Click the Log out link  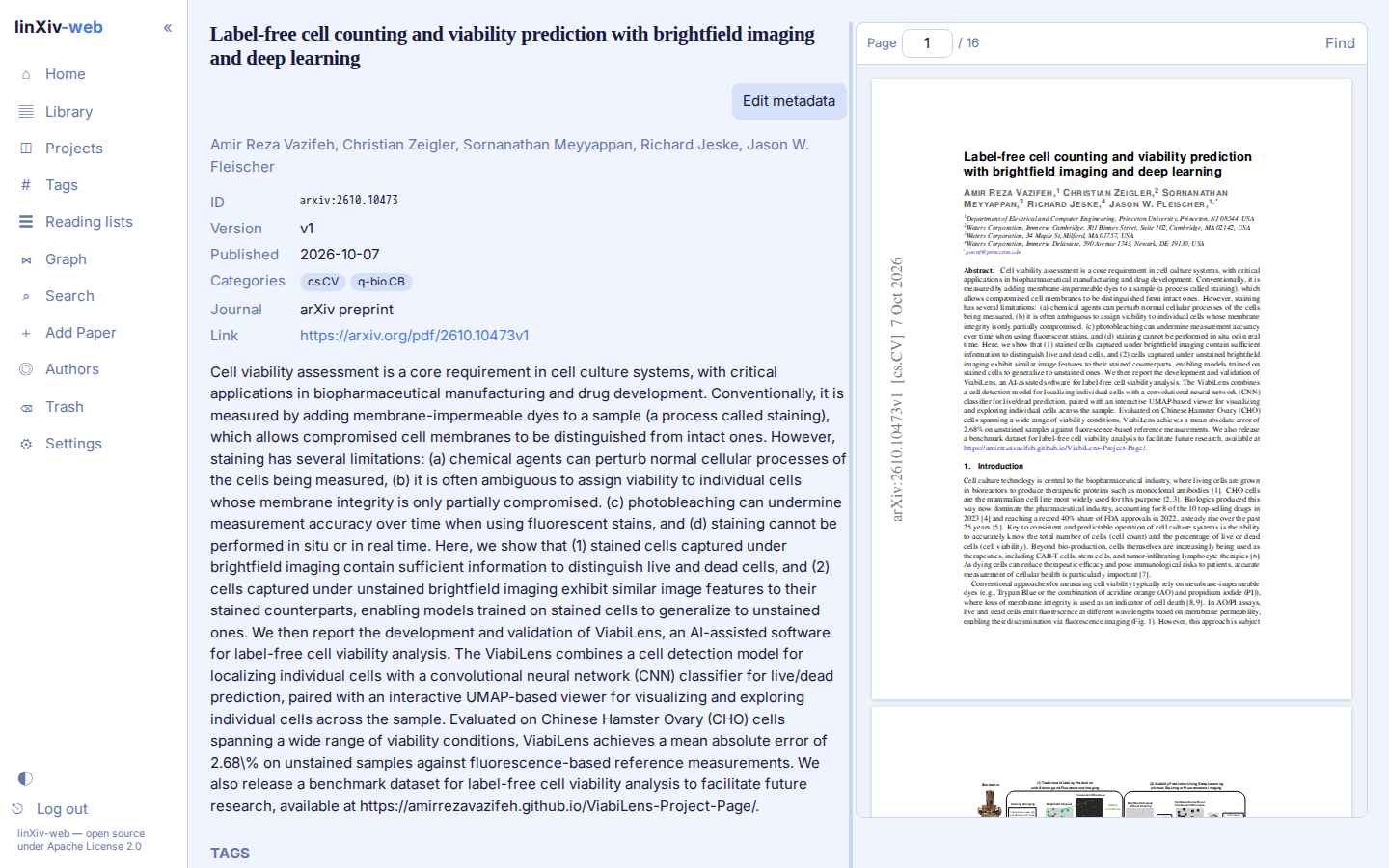(x=62, y=809)
